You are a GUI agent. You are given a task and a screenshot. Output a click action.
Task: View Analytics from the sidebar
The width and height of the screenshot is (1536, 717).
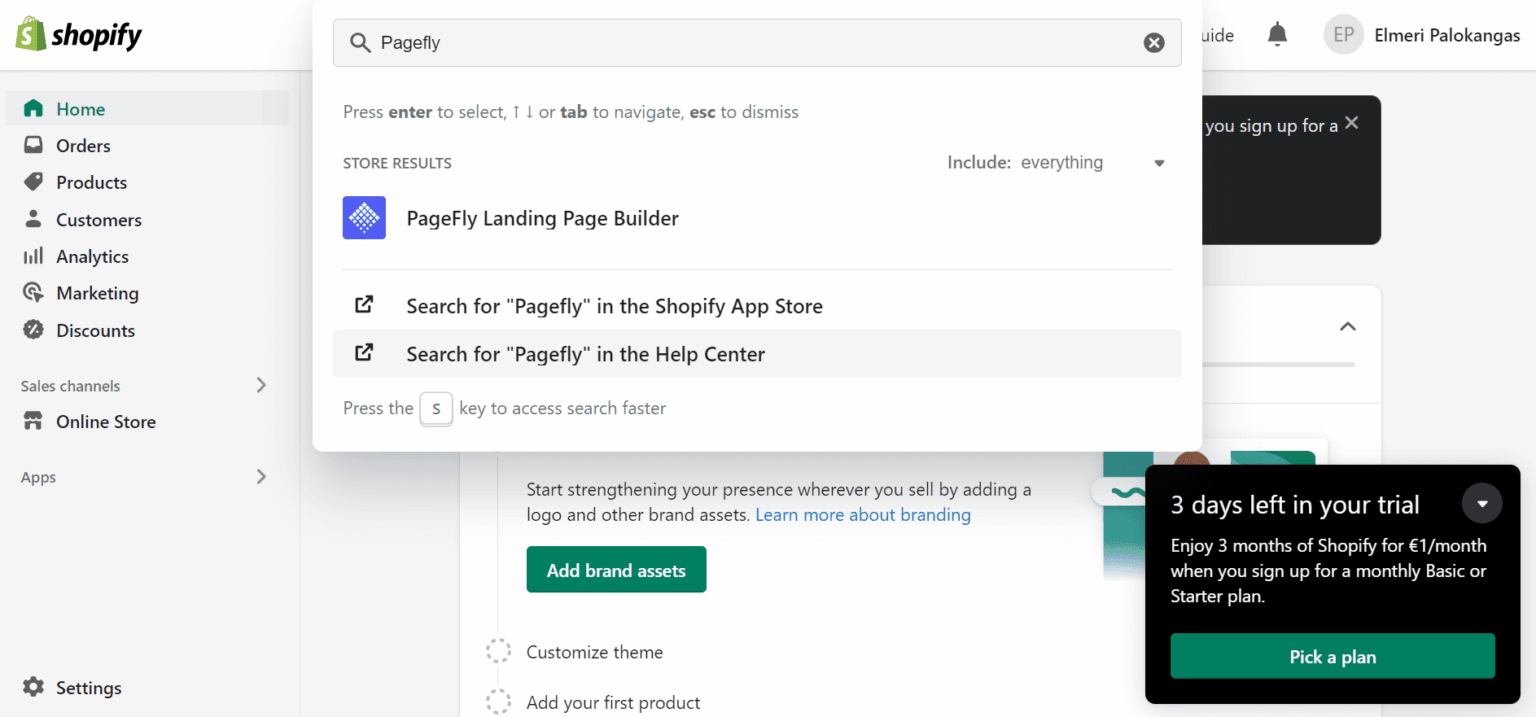pos(91,256)
